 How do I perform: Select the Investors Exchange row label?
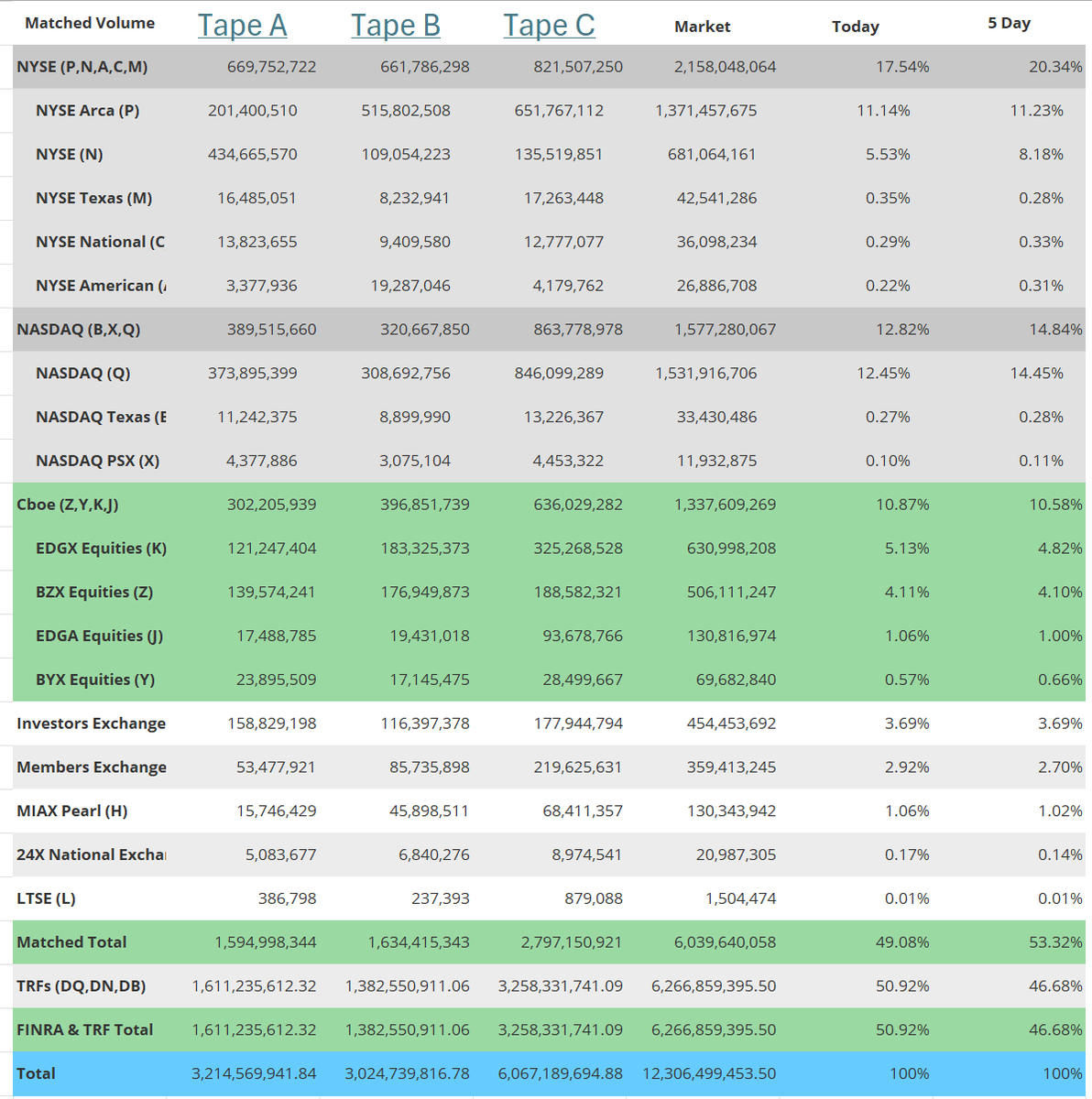[x=92, y=724]
